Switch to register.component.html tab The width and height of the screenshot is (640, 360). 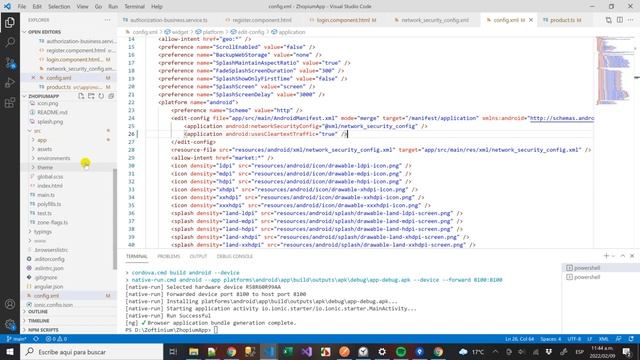point(262,20)
